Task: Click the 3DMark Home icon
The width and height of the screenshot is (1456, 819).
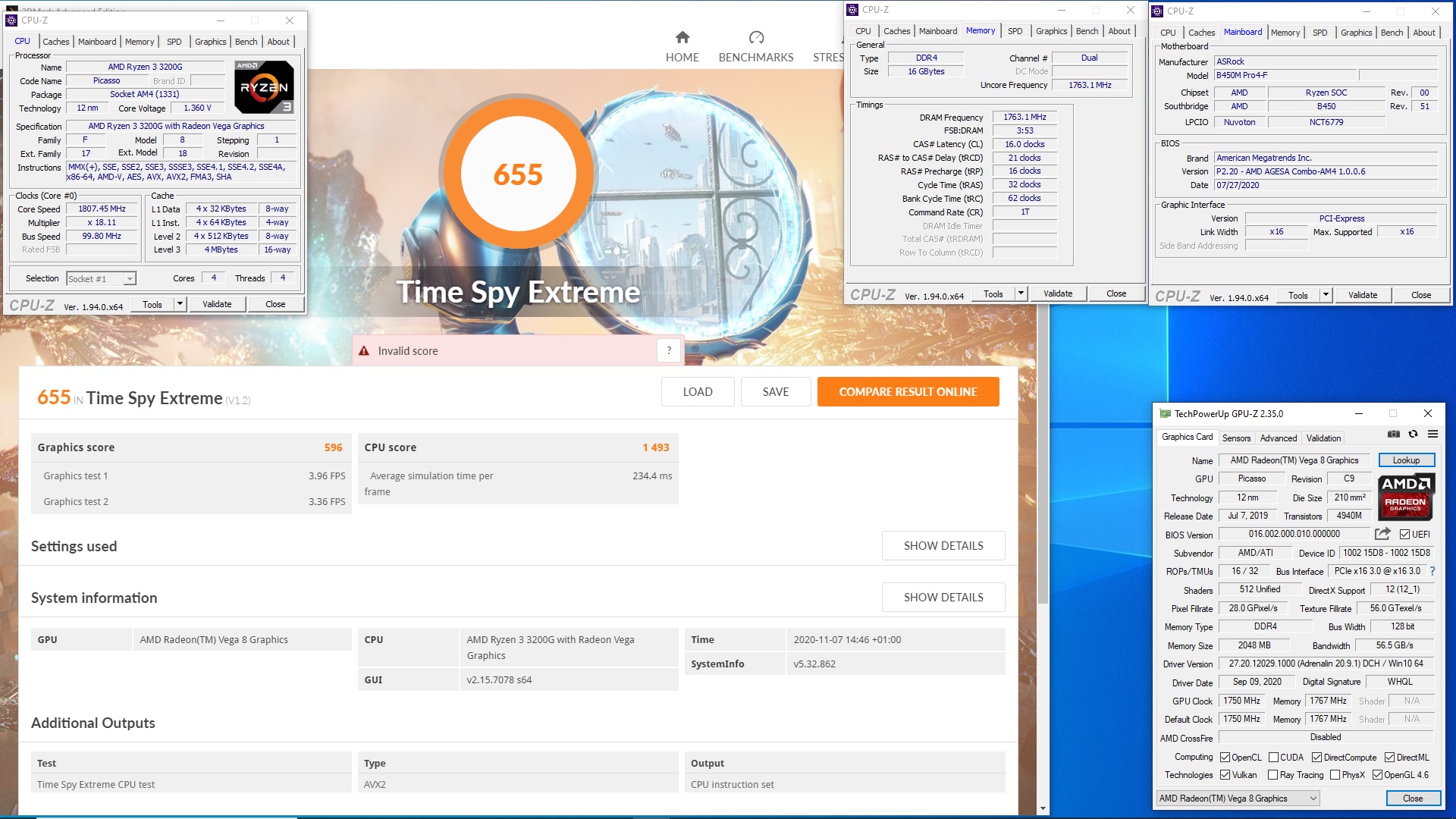Action: pyautogui.click(x=682, y=37)
